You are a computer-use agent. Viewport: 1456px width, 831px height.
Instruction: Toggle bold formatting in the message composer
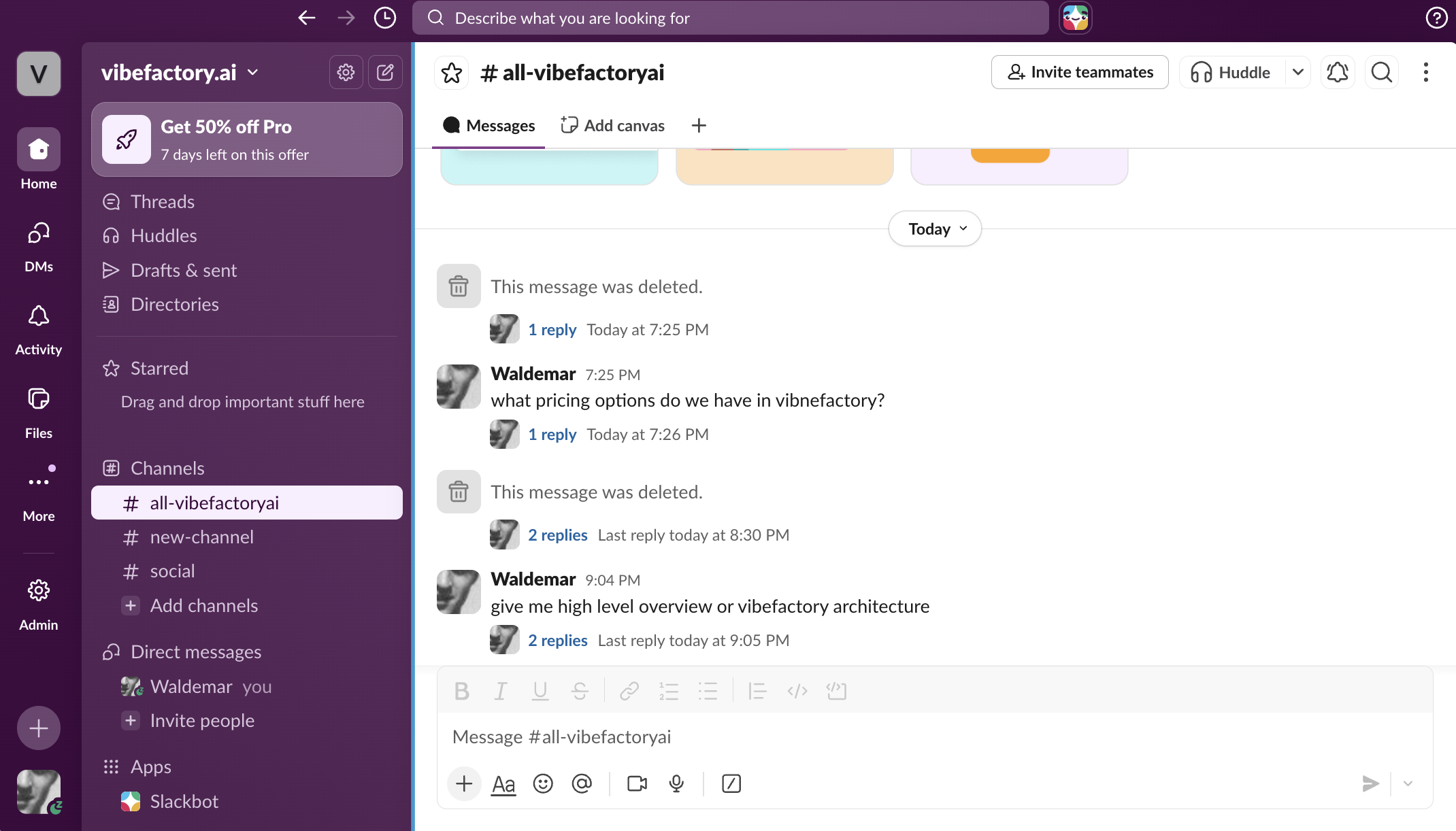pyautogui.click(x=462, y=691)
